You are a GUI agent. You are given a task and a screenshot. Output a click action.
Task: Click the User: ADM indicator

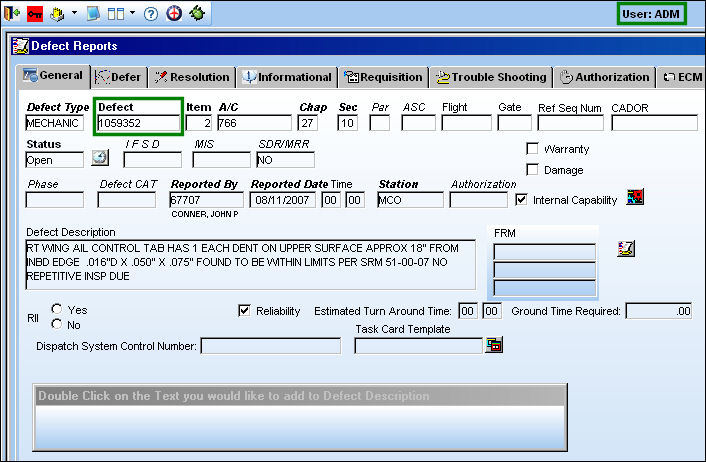tap(651, 14)
